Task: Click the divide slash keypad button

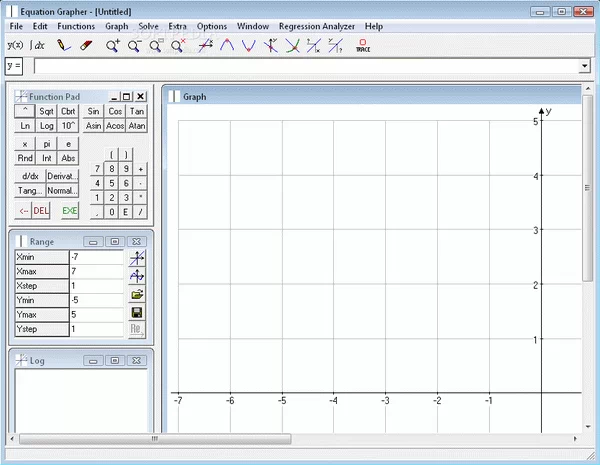Action: [140, 212]
